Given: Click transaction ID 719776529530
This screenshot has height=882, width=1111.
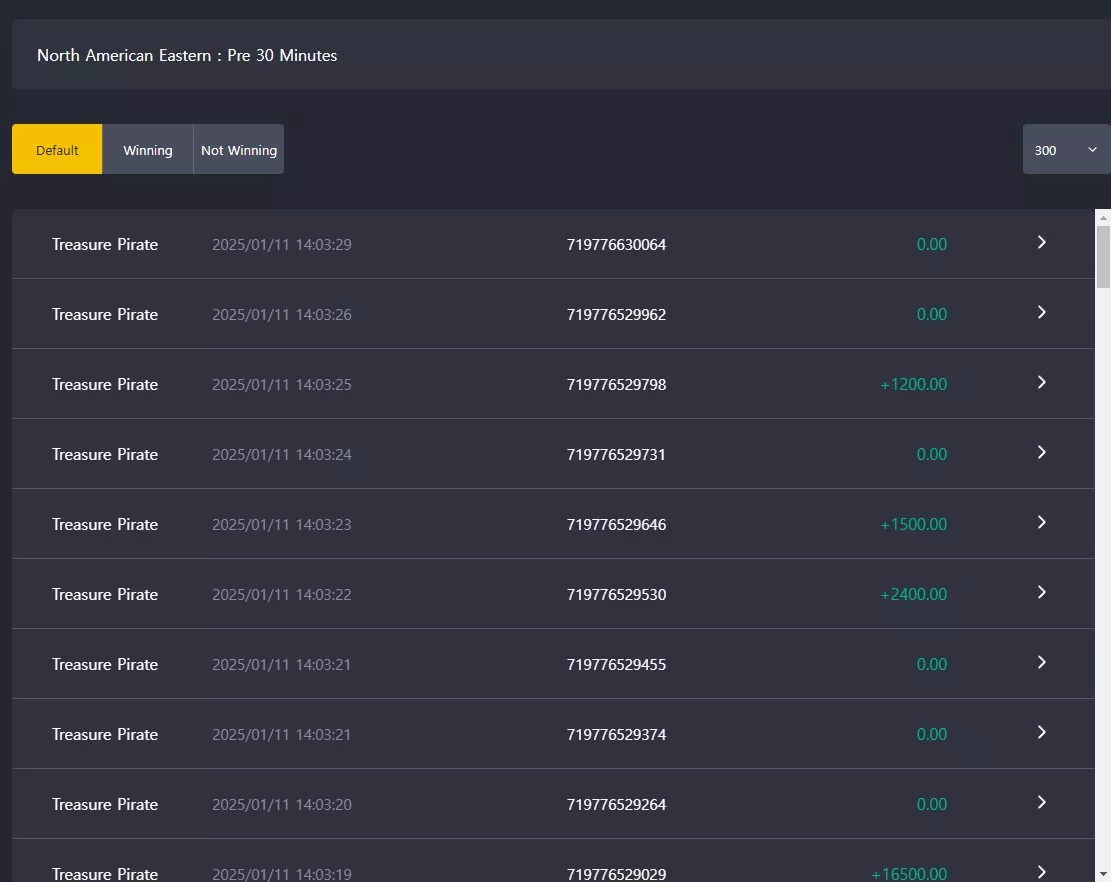Looking at the screenshot, I should pos(616,594).
